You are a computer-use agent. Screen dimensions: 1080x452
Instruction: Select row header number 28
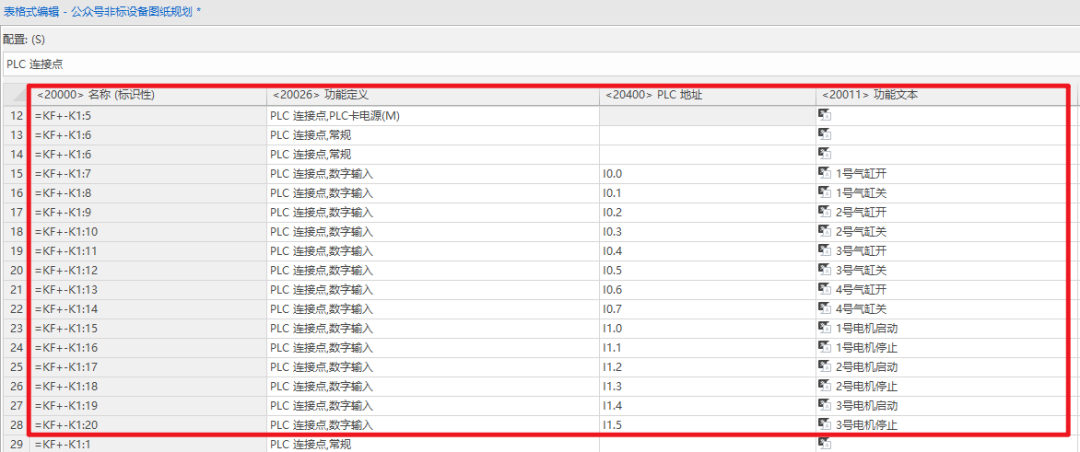(x=16, y=424)
